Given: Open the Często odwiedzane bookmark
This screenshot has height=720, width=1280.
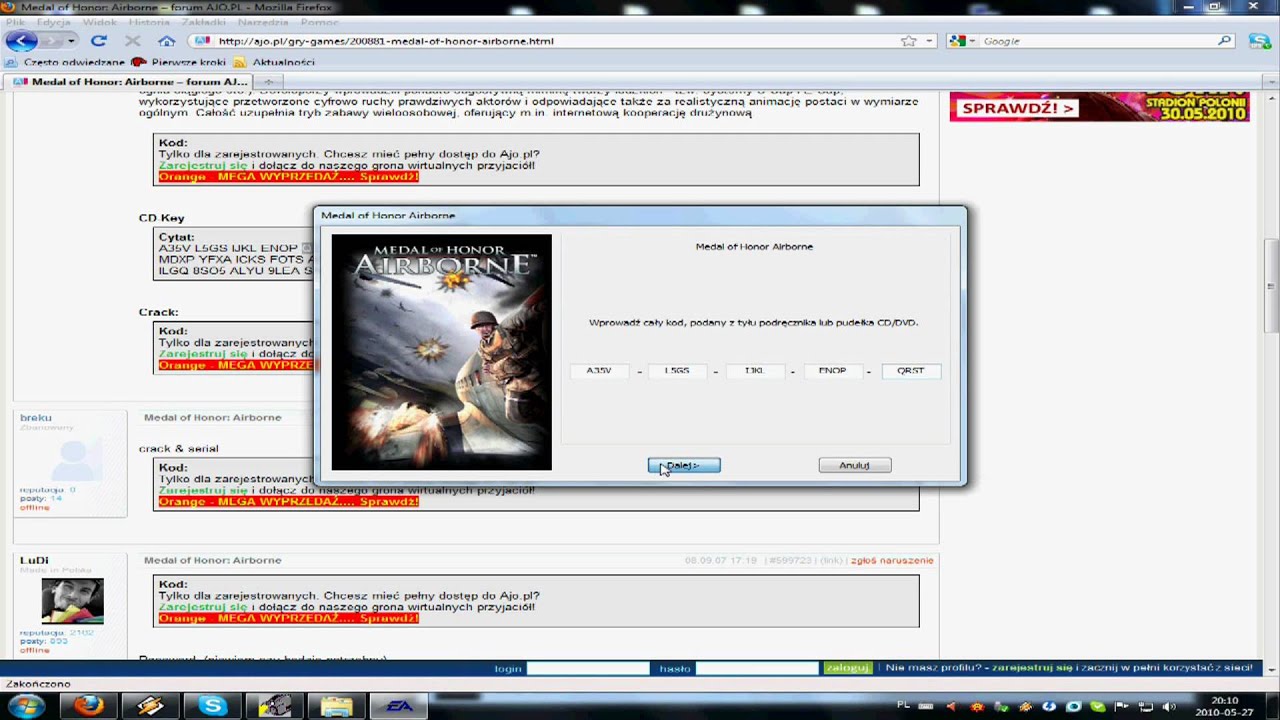Looking at the screenshot, I should tap(67, 62).
